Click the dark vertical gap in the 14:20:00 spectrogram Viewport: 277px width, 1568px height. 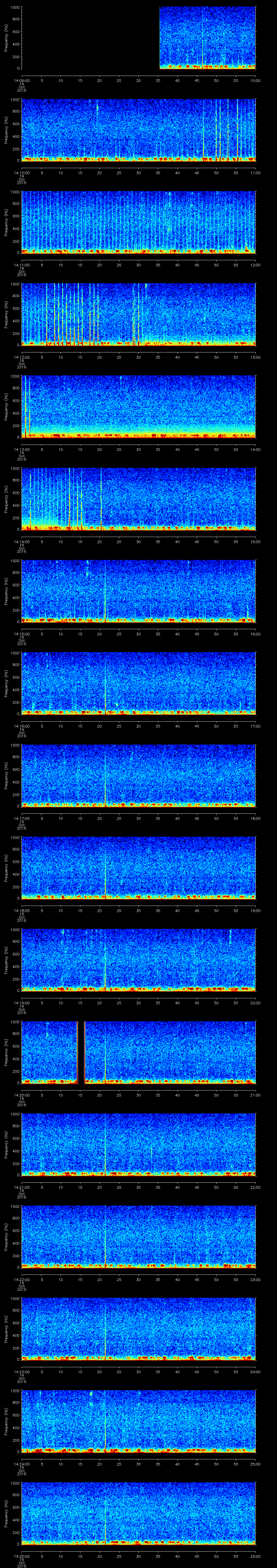[x=80, y=1052]
